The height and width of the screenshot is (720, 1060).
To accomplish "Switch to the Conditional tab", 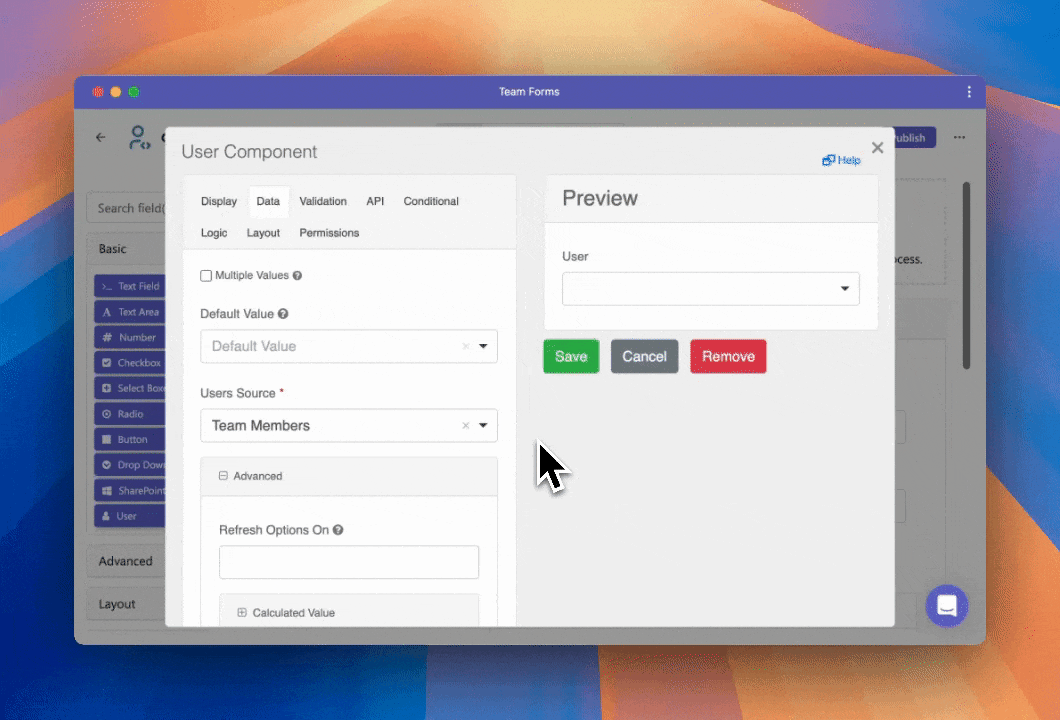I will point(431,201).
